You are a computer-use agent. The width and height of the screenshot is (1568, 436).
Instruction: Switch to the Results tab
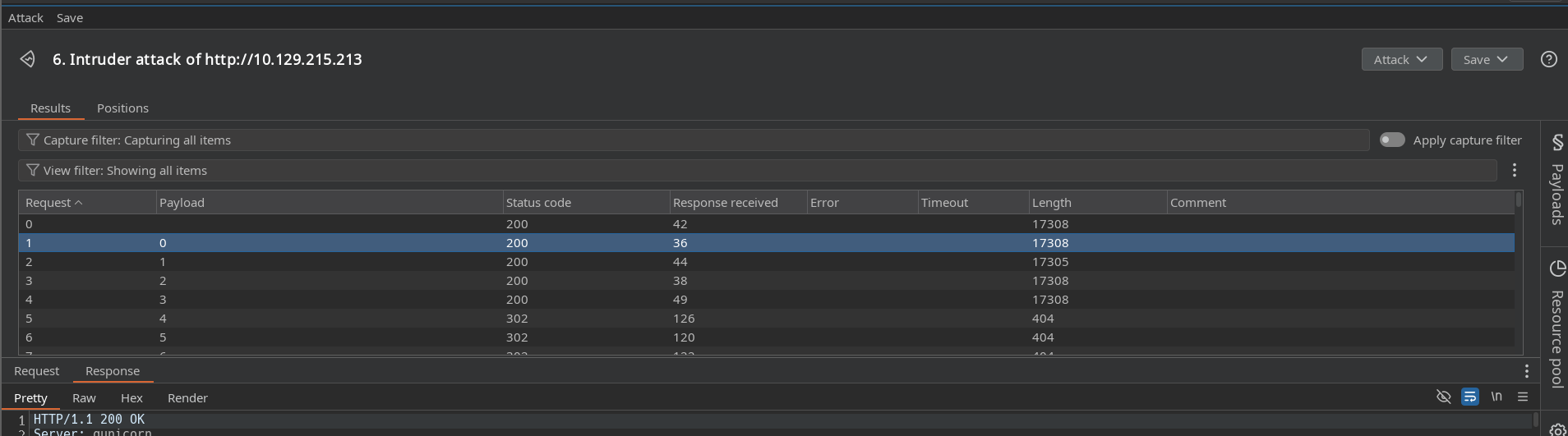50,108
